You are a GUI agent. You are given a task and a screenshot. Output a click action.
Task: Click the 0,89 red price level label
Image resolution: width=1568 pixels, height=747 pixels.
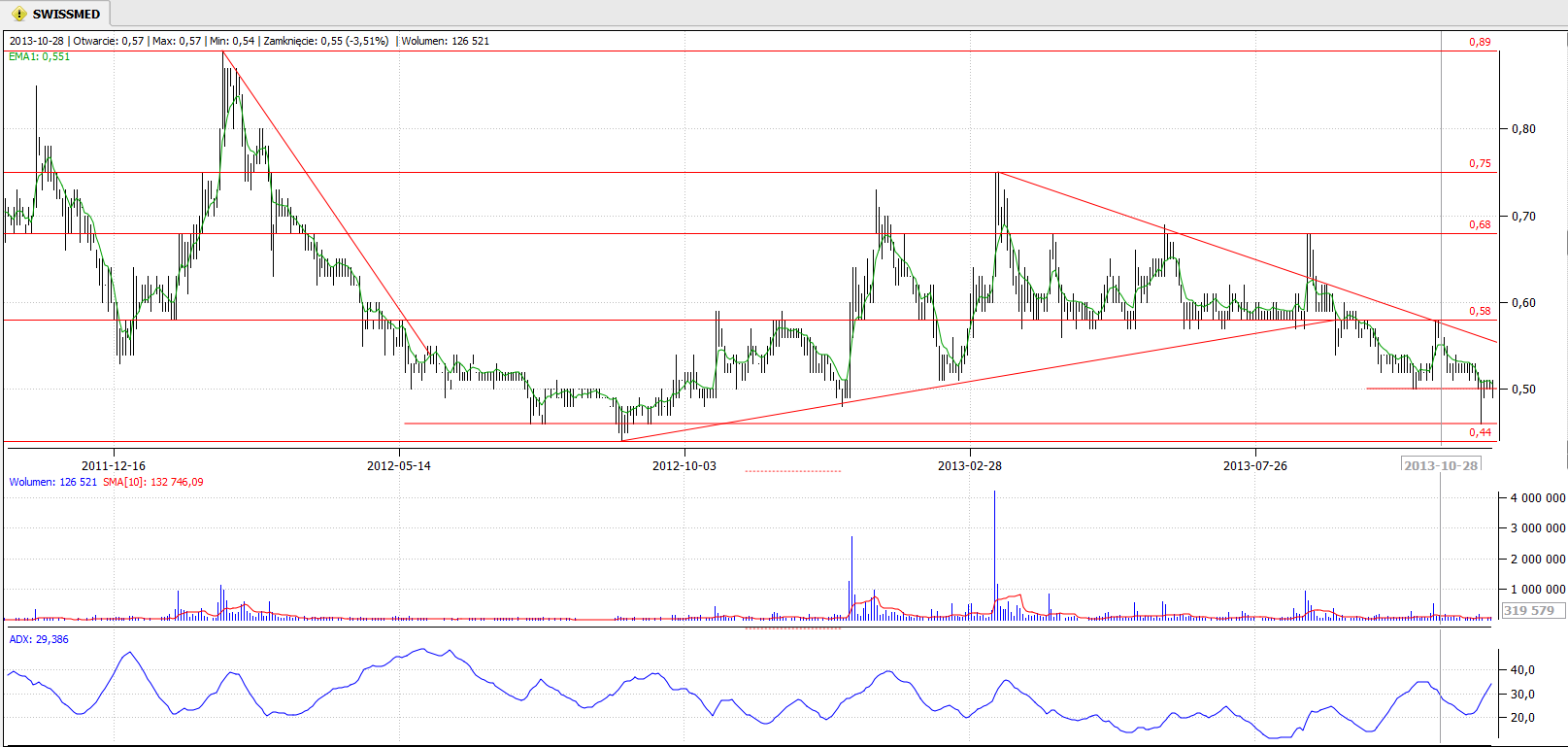click(x=1480, y=42)
